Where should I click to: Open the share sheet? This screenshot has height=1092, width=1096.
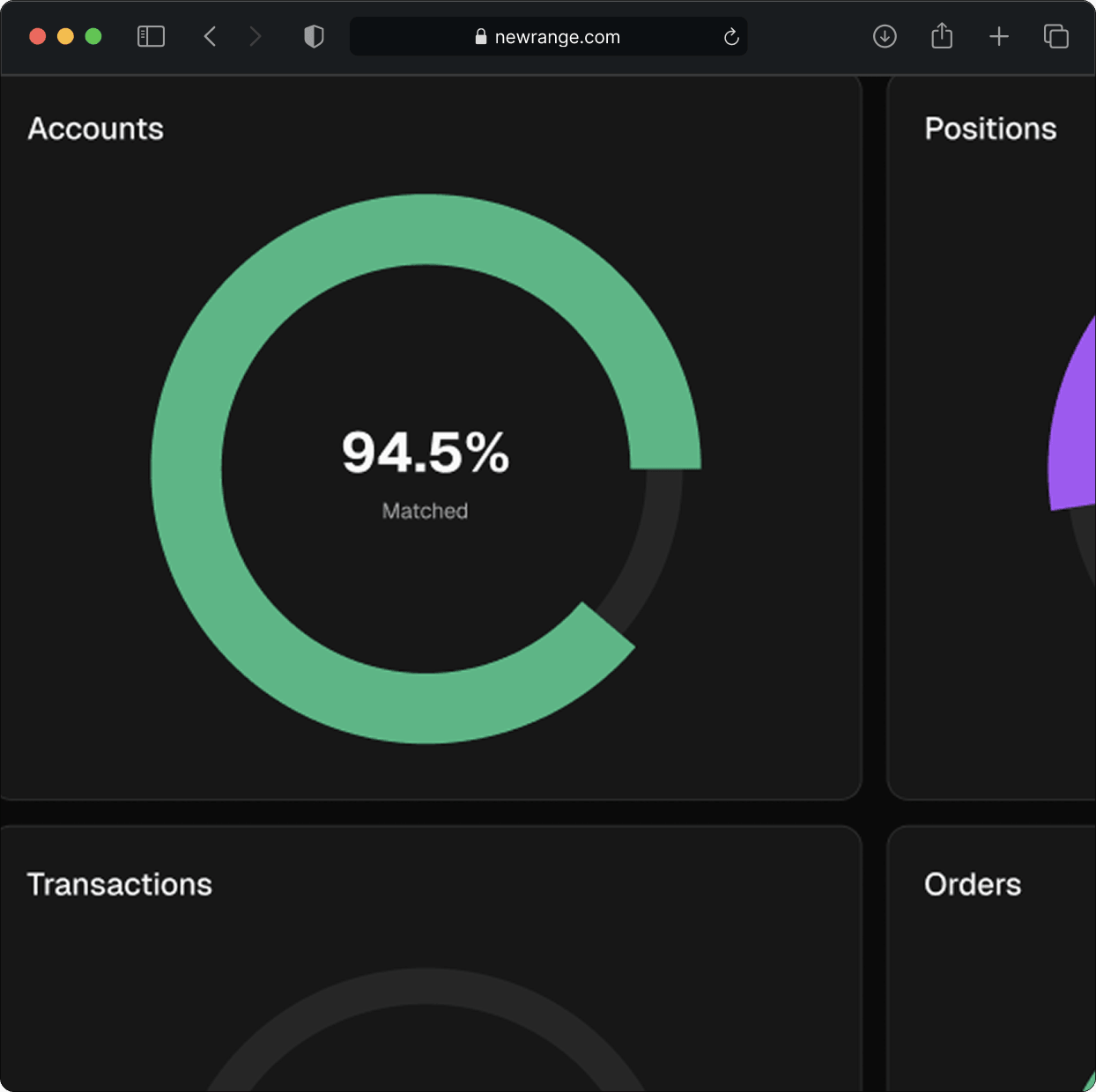(942, 36)
